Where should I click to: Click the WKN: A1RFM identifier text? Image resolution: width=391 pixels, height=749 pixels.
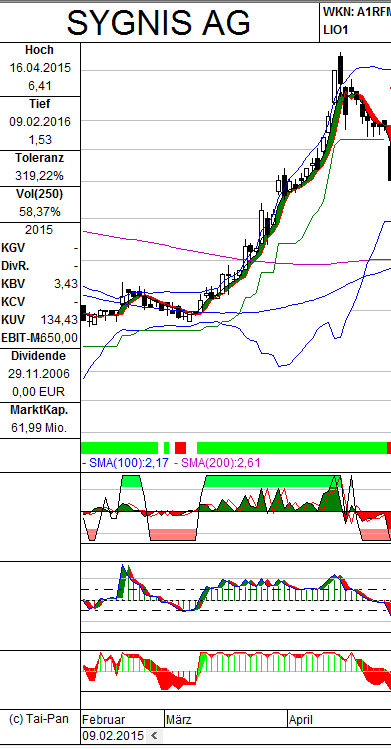357,12
